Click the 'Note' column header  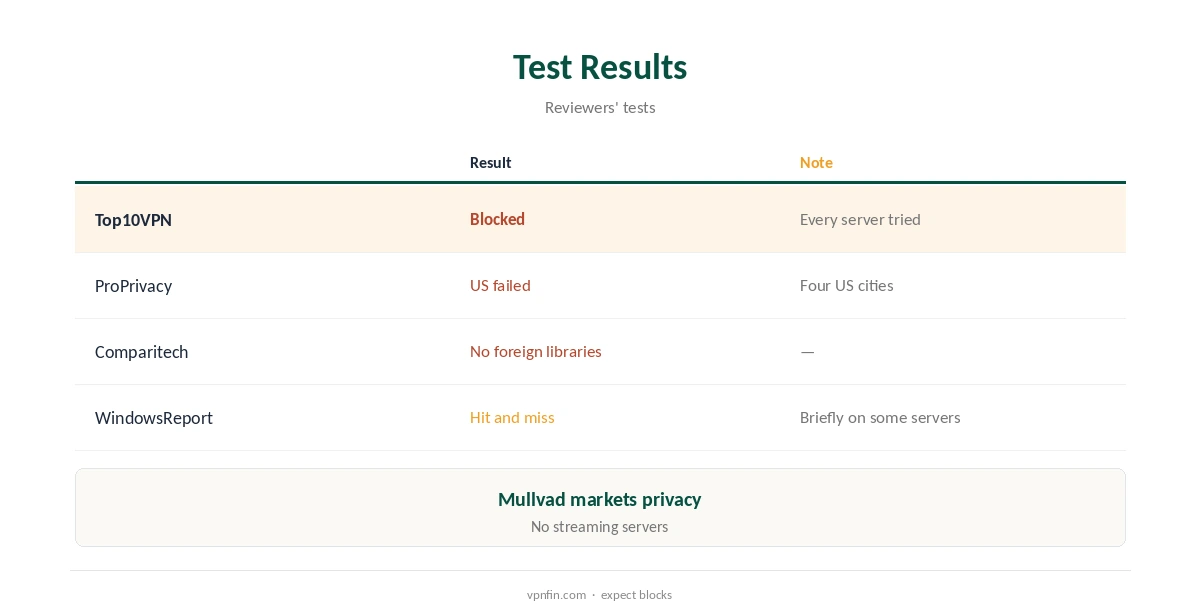pos(816,162)
